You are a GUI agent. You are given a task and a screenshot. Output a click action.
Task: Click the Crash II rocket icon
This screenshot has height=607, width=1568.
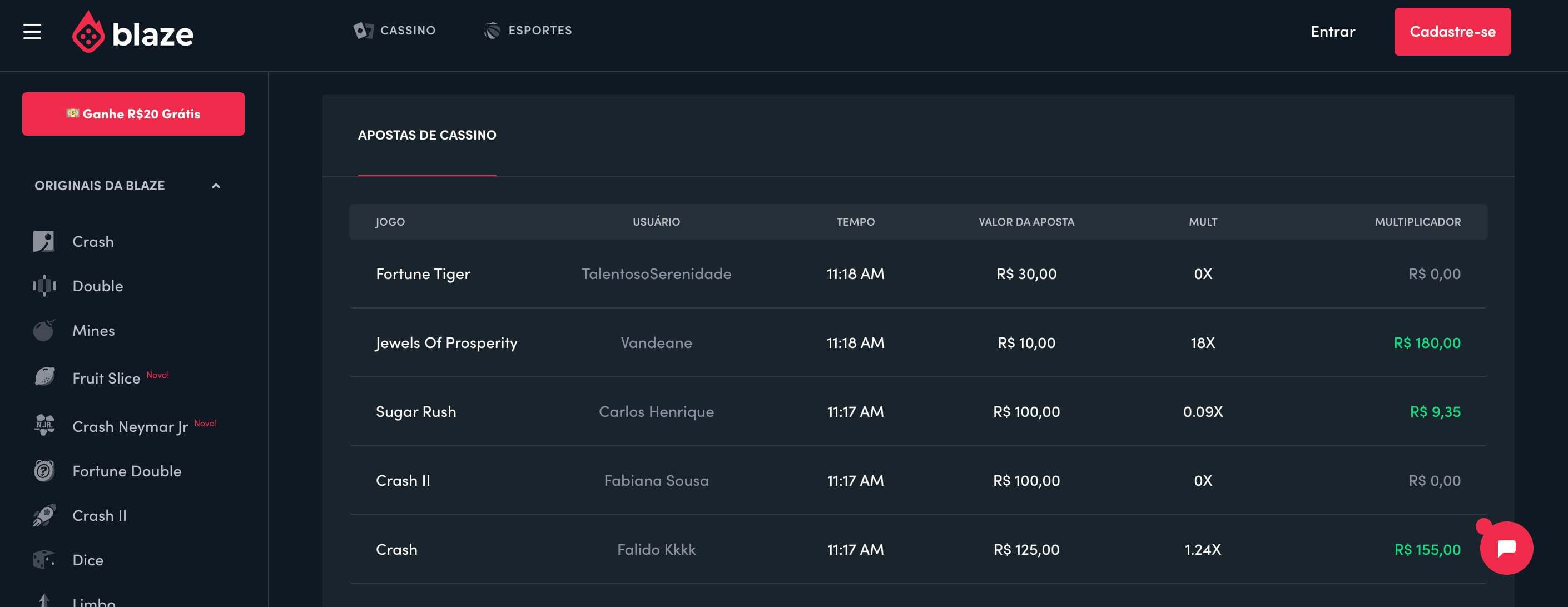pyautogui.click(x=44, y=515)
